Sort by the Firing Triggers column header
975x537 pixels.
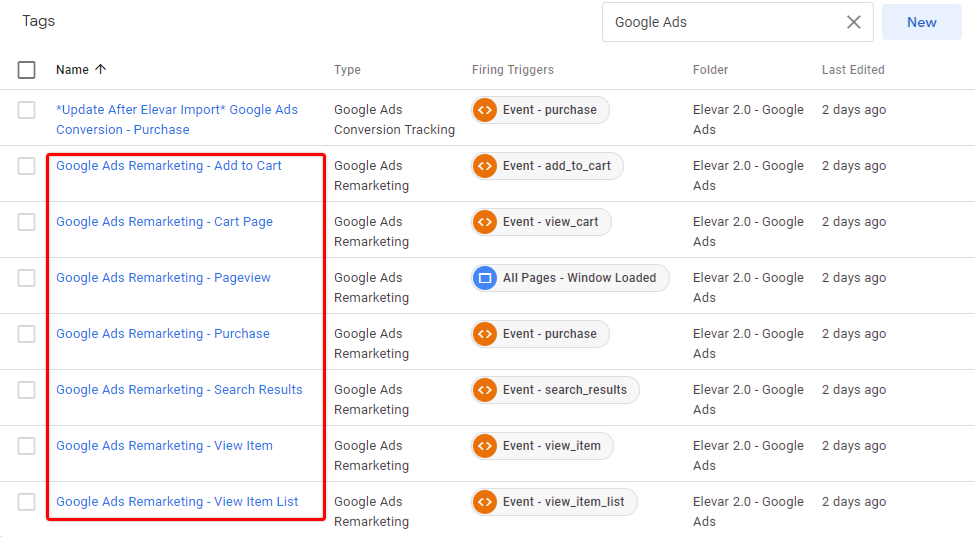512,70
